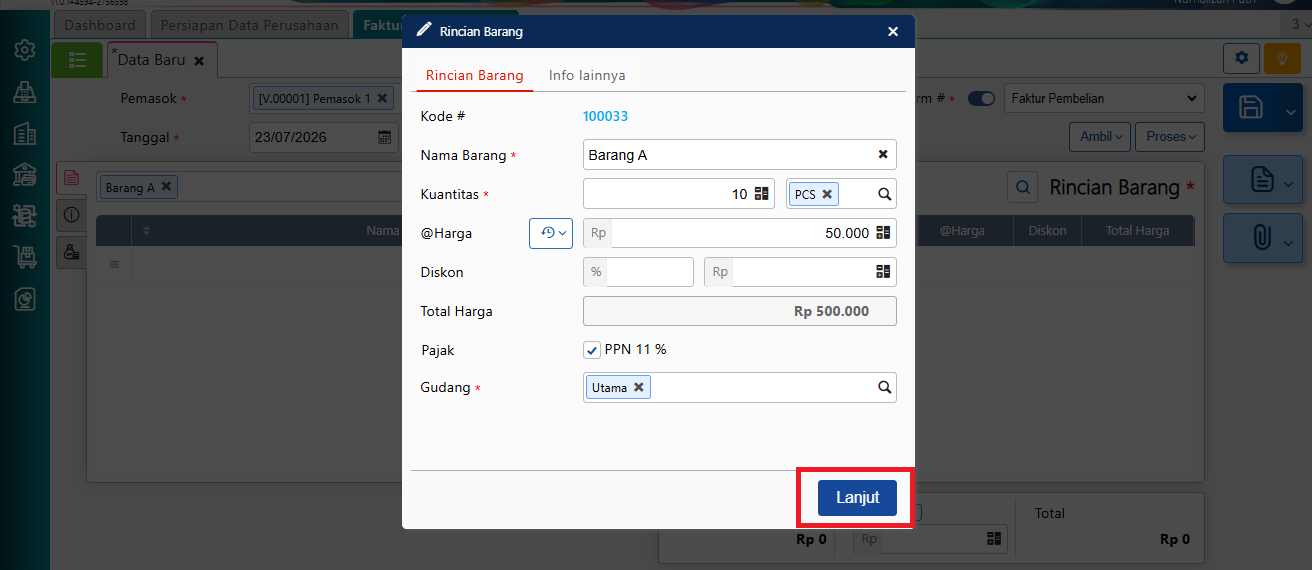The image size is (1312, 570).
Task: Select the Data Baru tab
Action: [151, 60]
